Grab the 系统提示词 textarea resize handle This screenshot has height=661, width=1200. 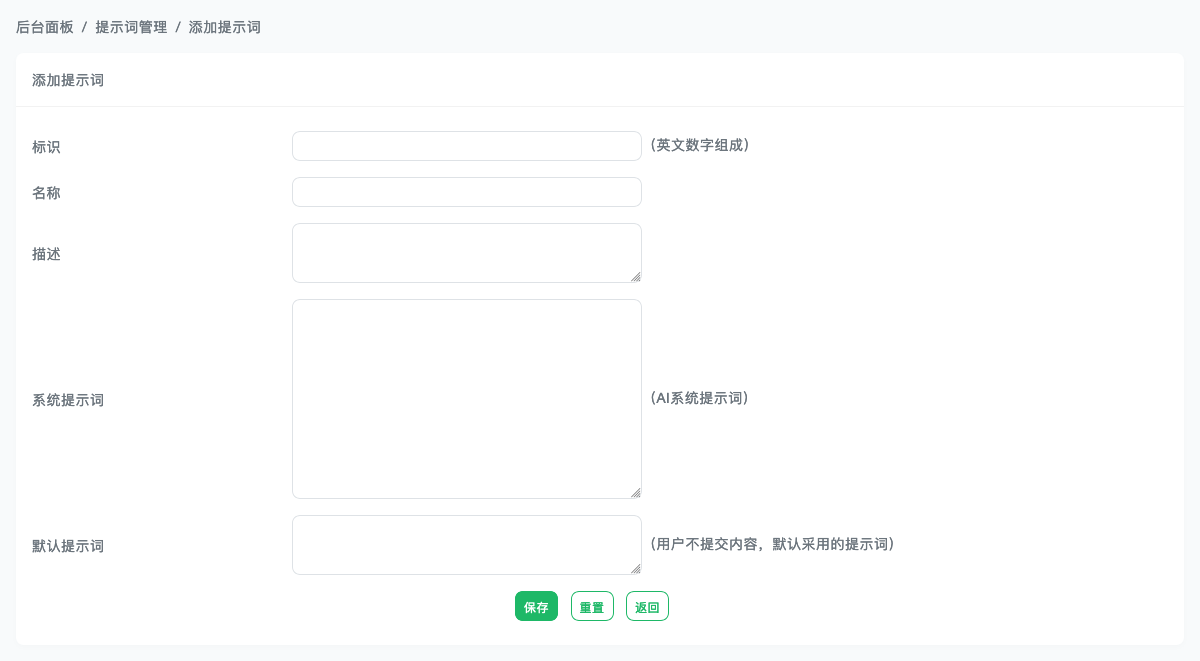coord(635,492)
